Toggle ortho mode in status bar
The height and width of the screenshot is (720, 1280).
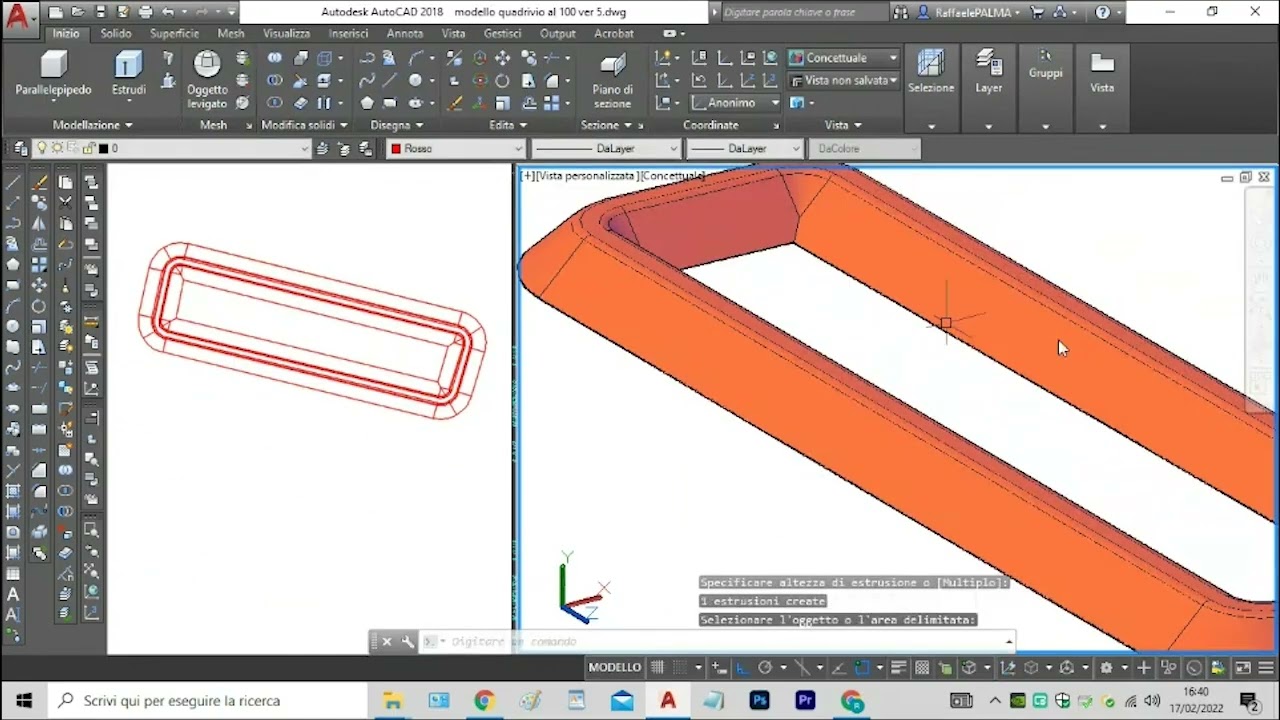point(743,668)
